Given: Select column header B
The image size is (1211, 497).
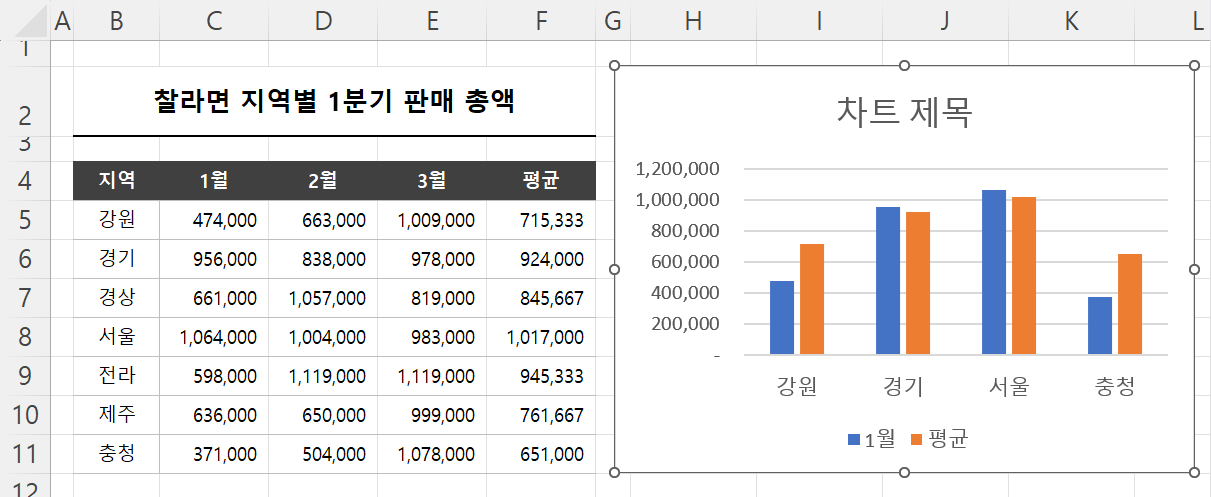Looking at the screenshot, I should coord(116,20).
